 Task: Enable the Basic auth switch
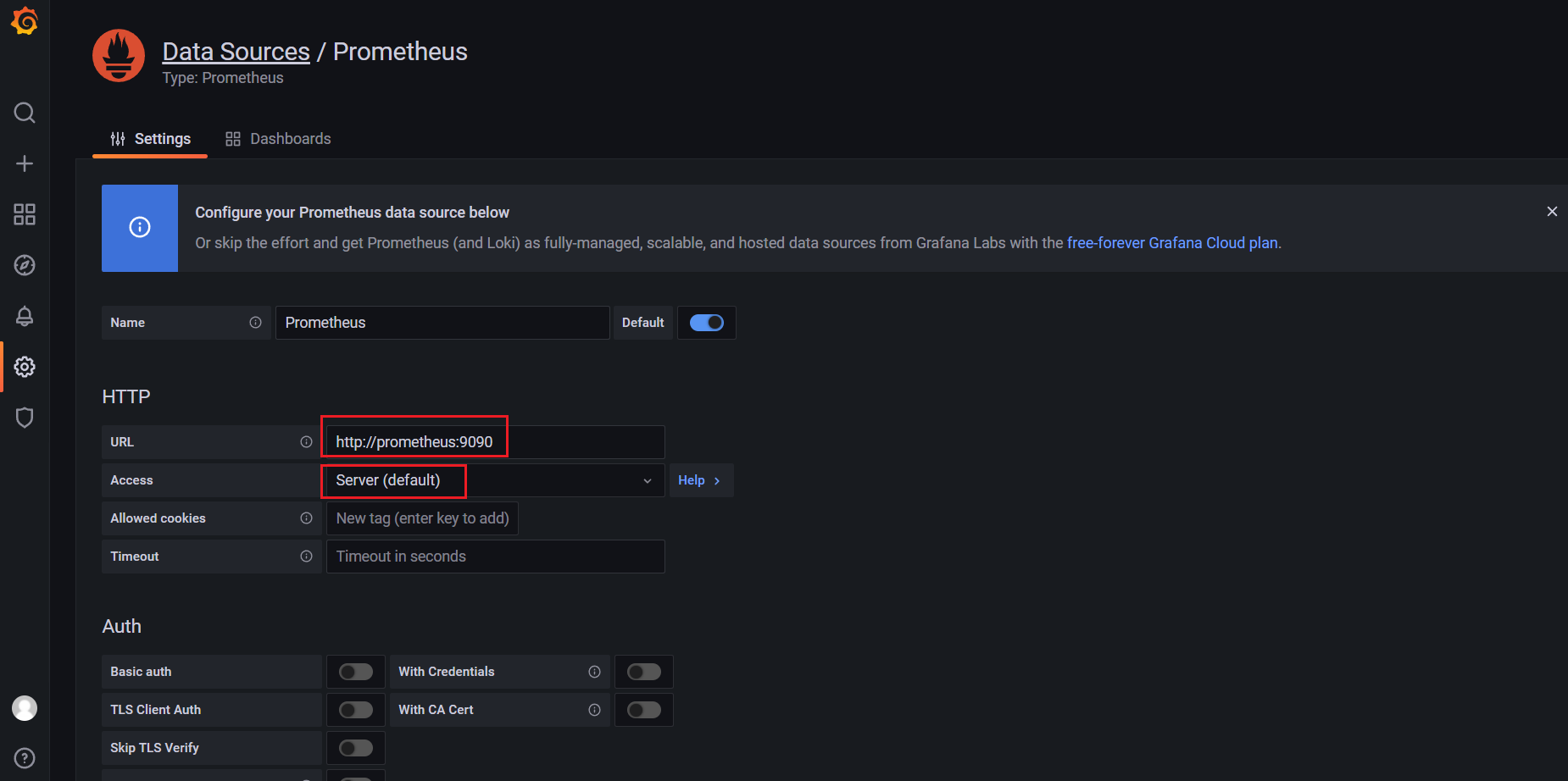(x=356, y=672)
